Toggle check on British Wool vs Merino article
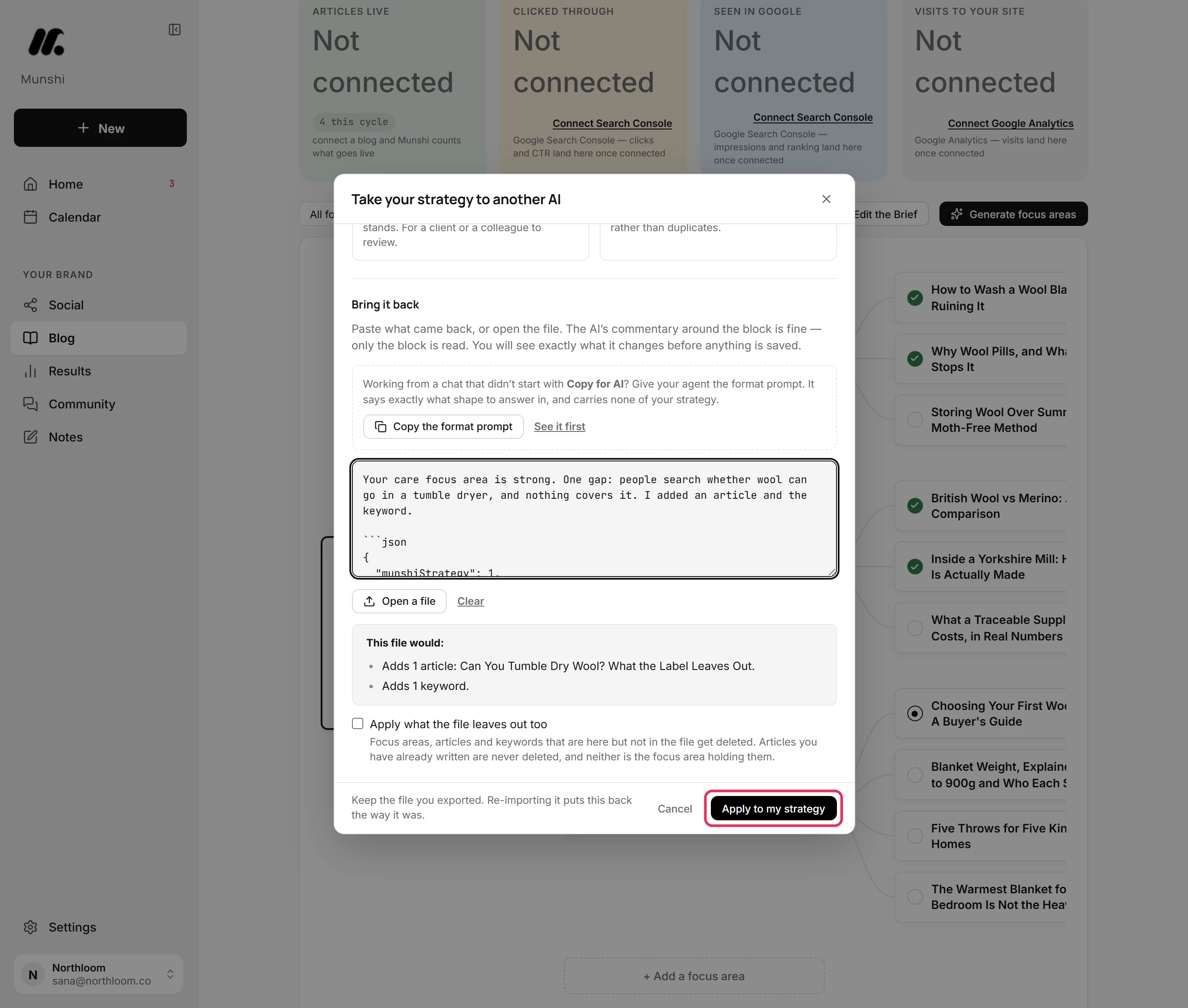The width and height of the screenshot is (1188, 1008). 915,506
